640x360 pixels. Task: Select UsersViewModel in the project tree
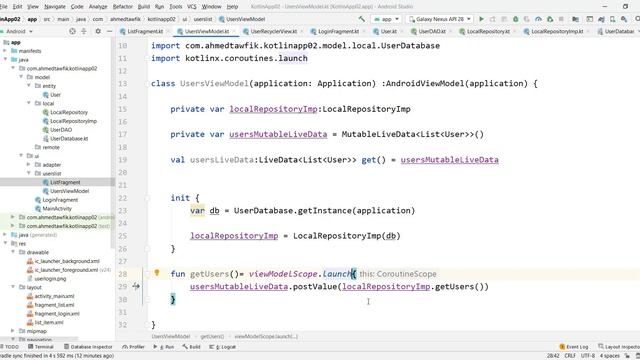tap(66, 191)
